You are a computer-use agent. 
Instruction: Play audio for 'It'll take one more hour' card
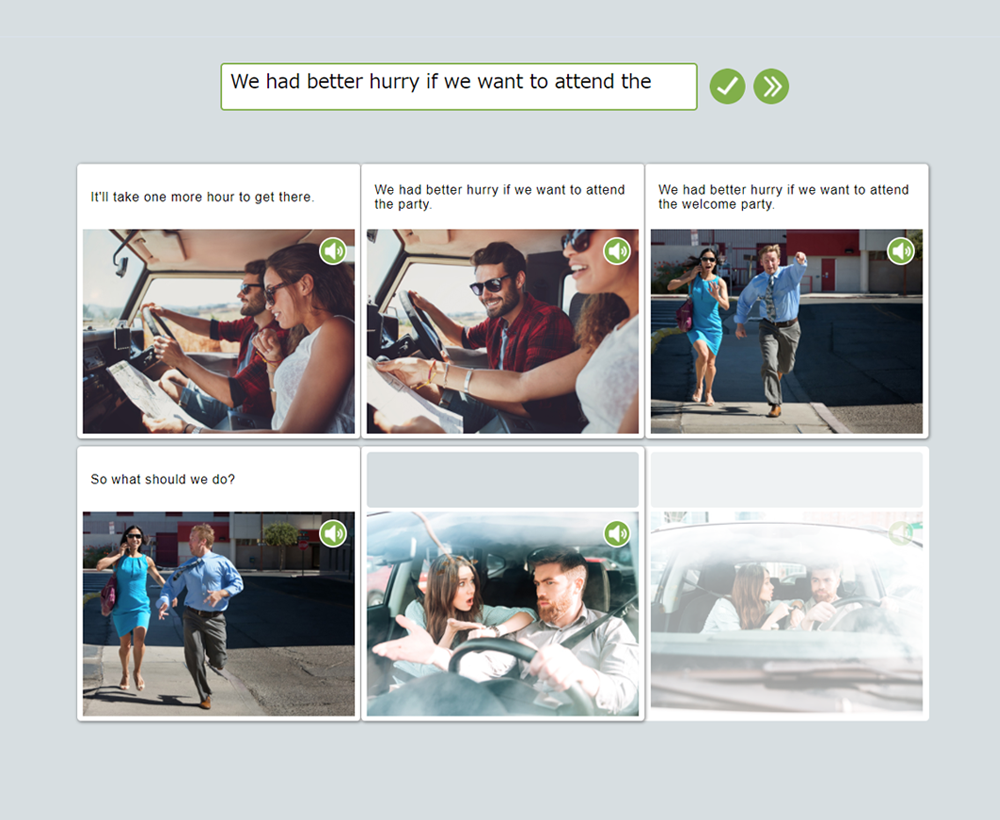click(333, 251)
